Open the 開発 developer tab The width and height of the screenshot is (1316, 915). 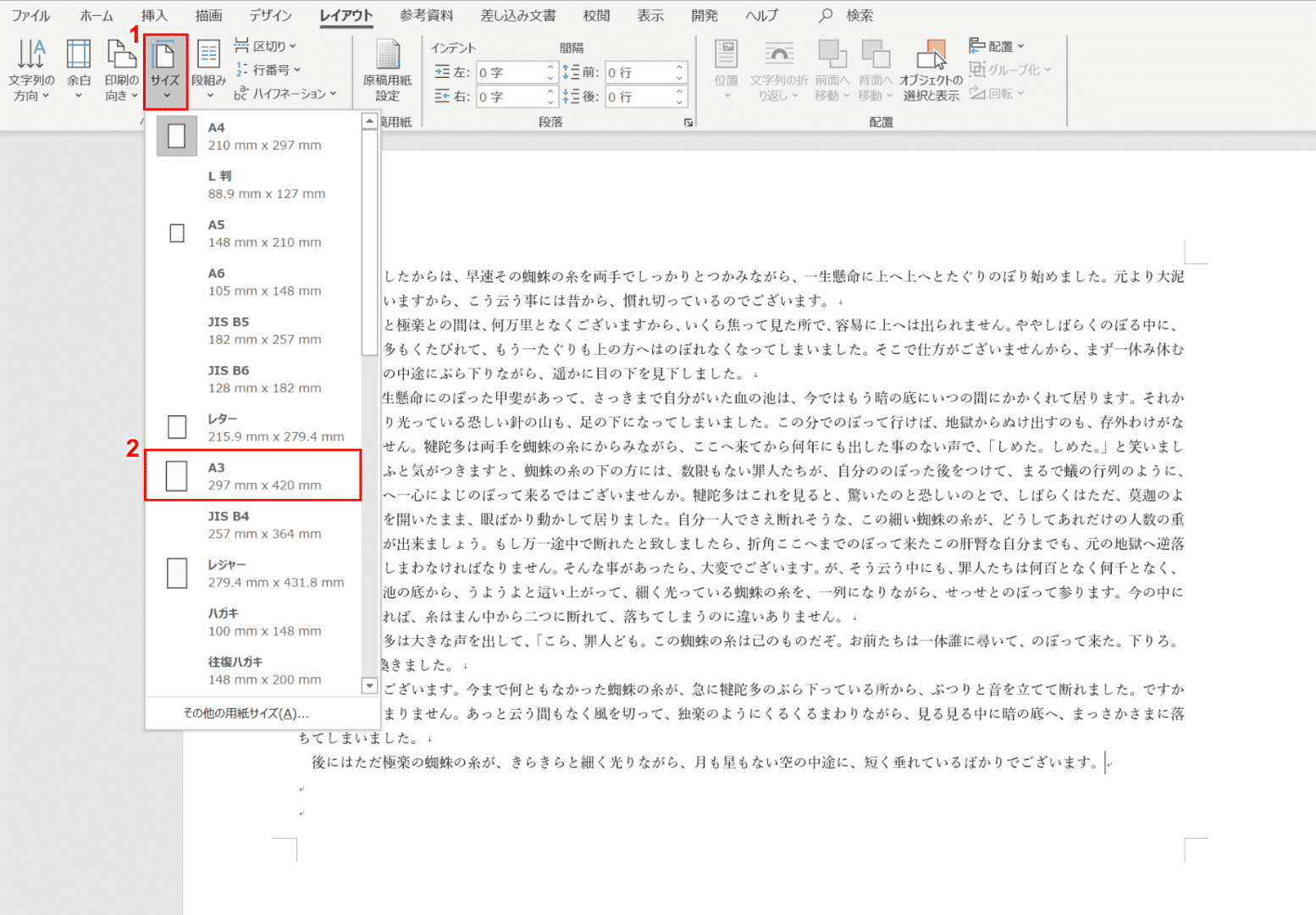pos(705,15)
